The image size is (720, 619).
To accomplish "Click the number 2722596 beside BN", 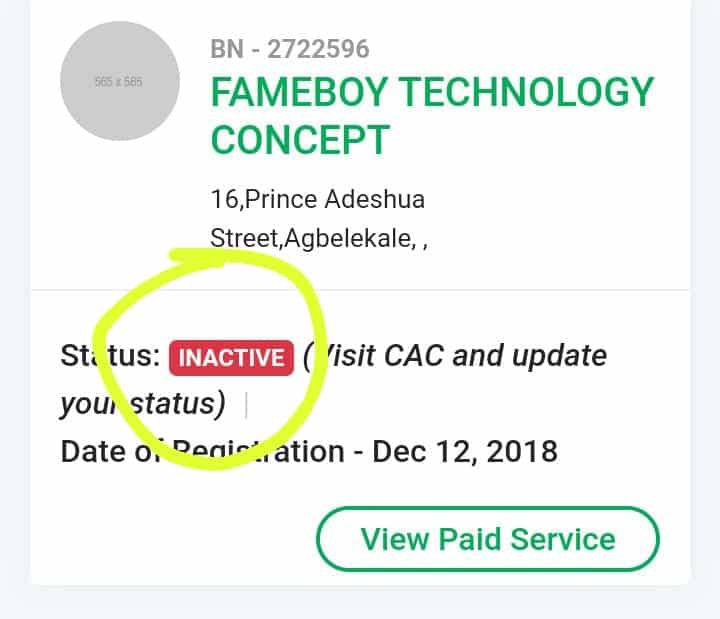I will coord(318,49).
